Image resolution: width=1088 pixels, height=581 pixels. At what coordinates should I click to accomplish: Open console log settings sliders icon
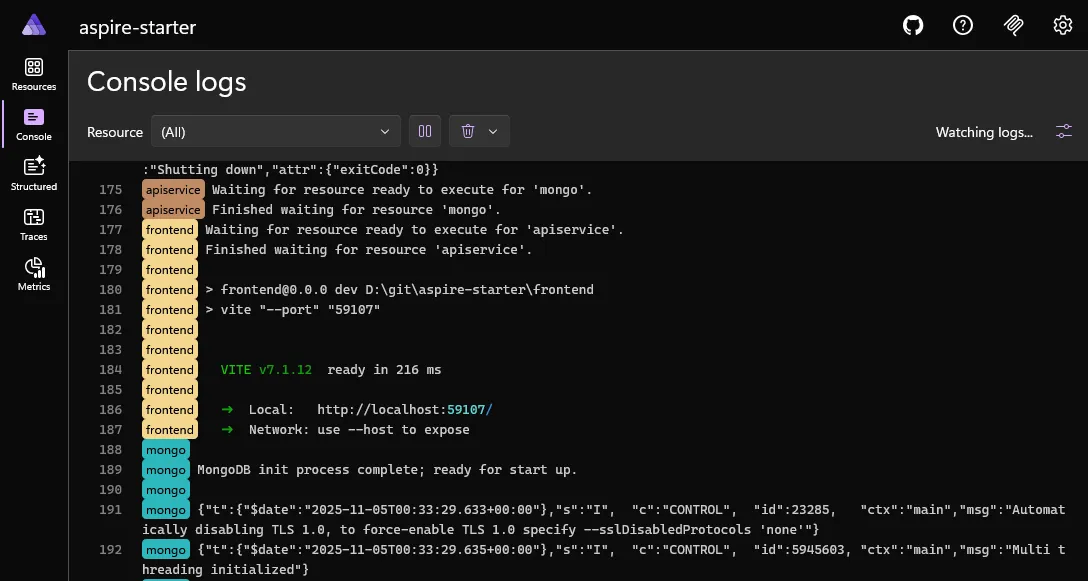point(1064,132)
